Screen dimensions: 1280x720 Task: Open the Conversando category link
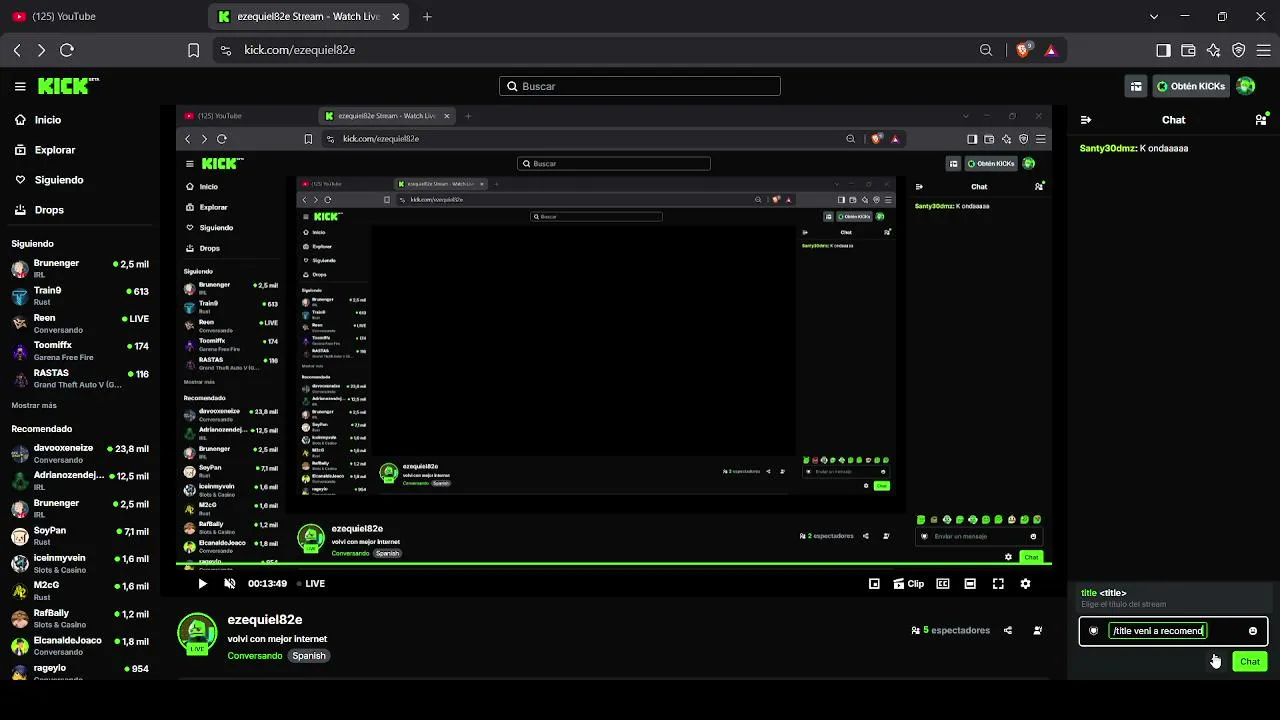tap(255, 656)
